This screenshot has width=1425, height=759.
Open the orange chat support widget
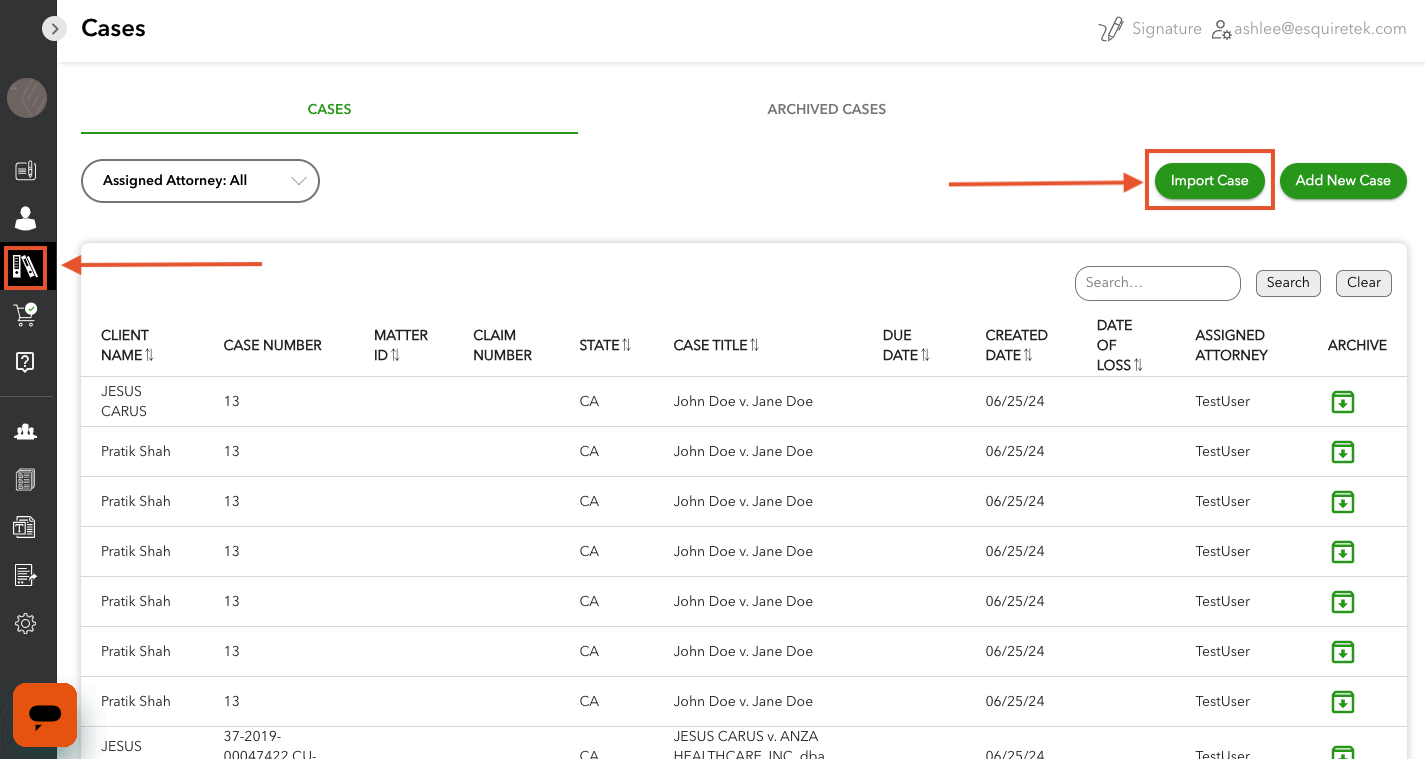[x=45, y=714]
